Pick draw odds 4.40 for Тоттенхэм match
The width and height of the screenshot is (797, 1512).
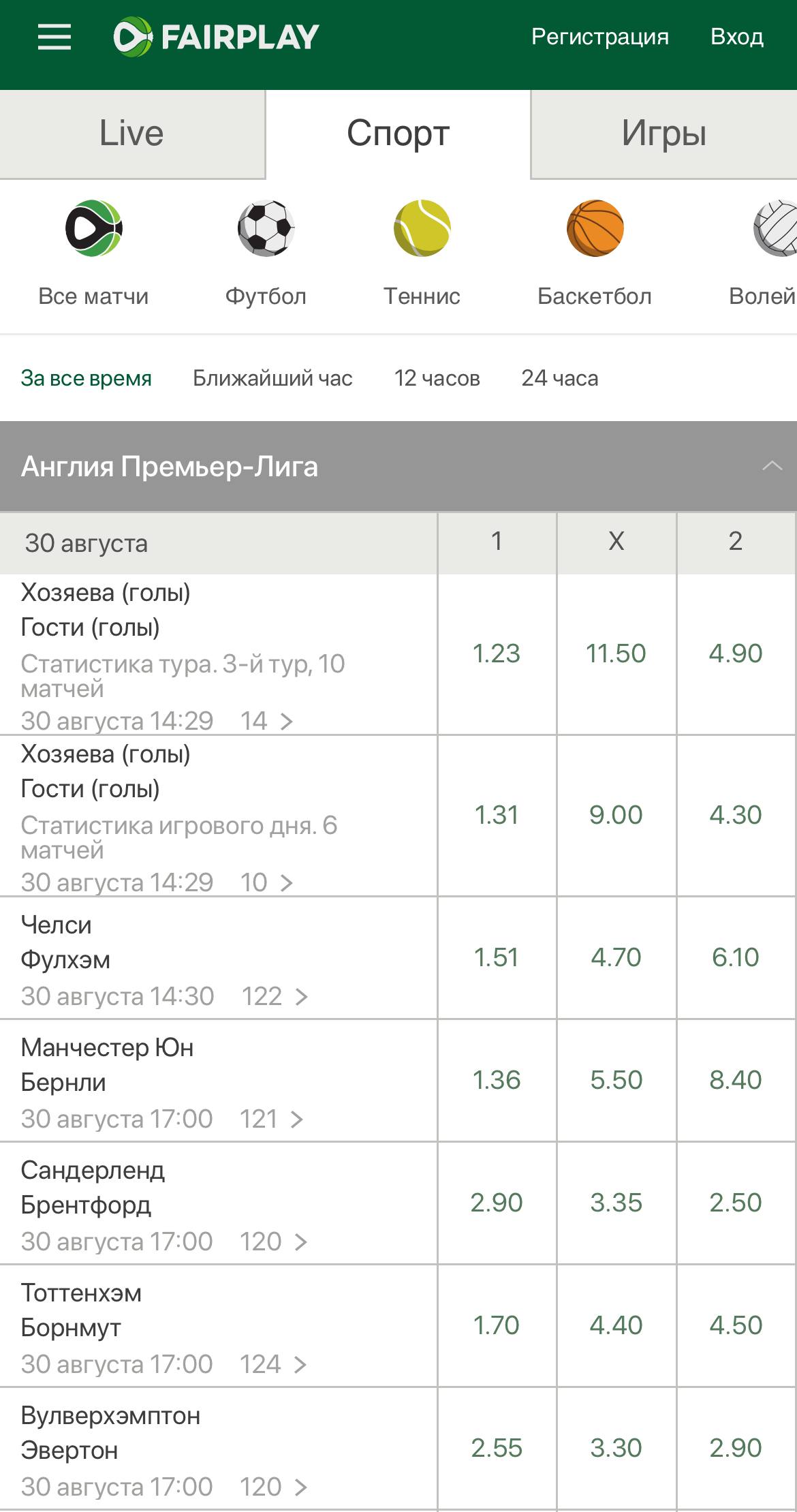616,1325
